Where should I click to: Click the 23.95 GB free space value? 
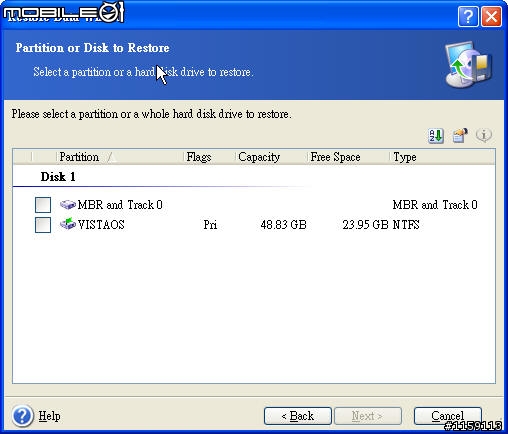365,225
